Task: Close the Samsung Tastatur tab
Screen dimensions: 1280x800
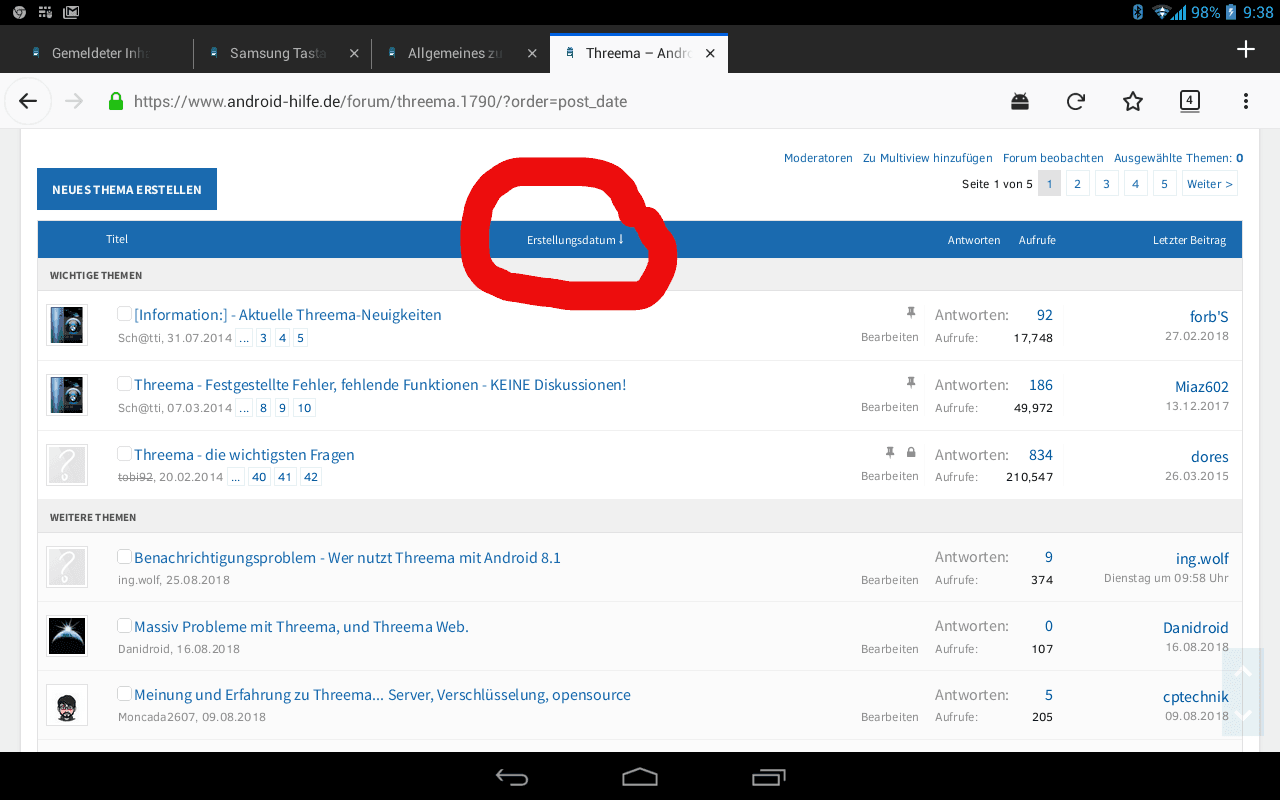Action: click(x=354, y=53)
